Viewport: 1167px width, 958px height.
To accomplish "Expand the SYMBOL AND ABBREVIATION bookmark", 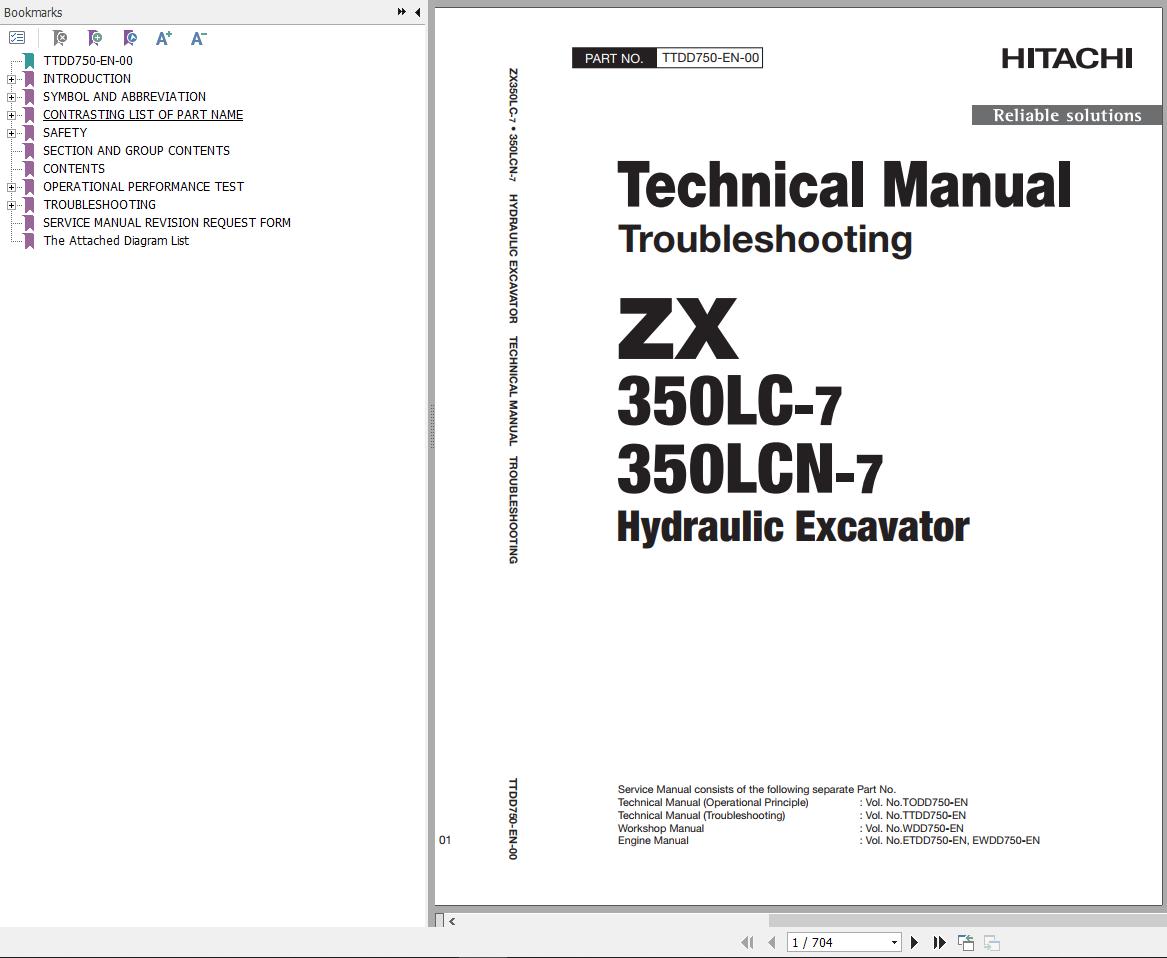I will point(11,97).
